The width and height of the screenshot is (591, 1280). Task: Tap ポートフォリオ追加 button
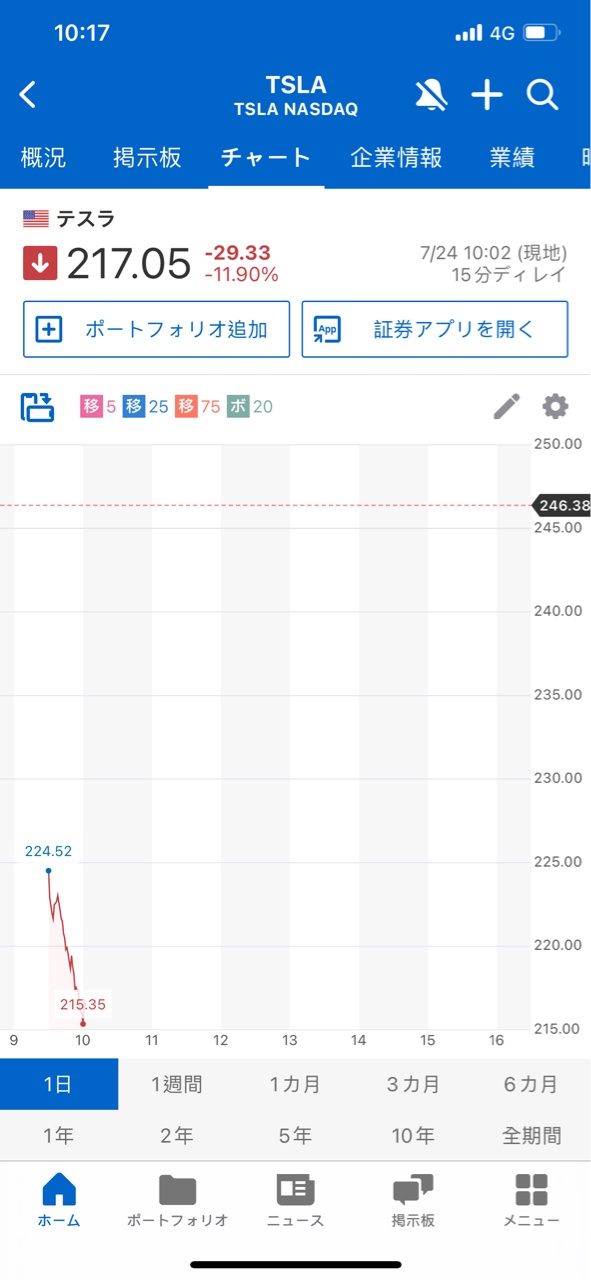pos(156,329)
